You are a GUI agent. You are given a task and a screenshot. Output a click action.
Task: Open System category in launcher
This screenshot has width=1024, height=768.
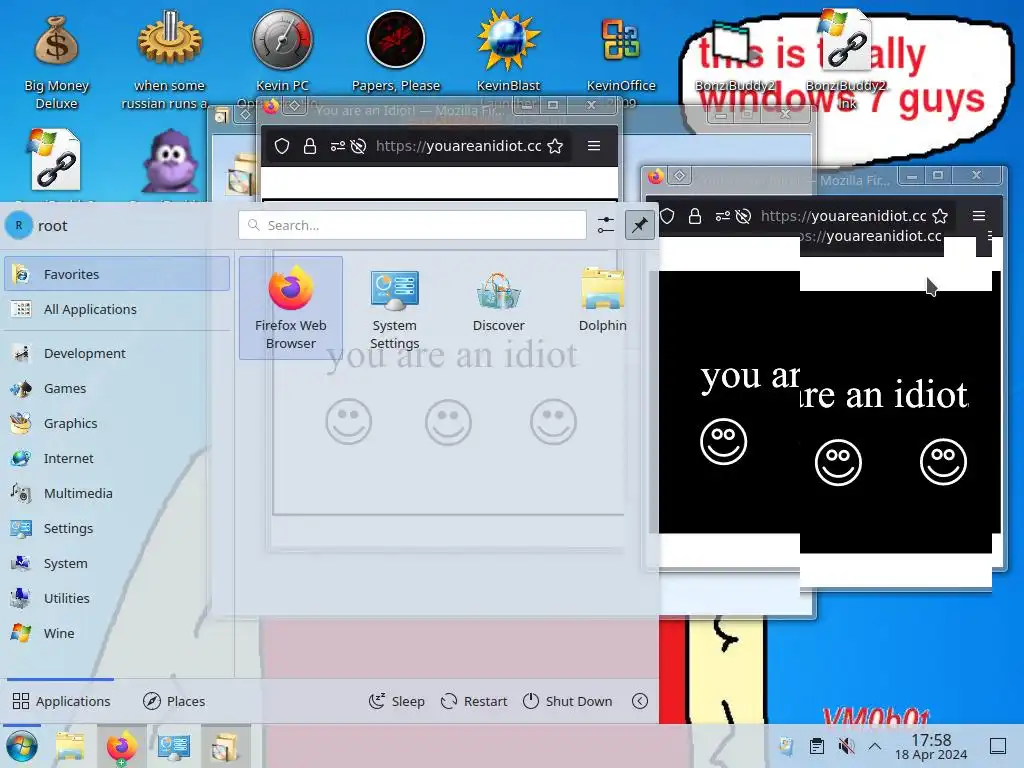point(117,563)
